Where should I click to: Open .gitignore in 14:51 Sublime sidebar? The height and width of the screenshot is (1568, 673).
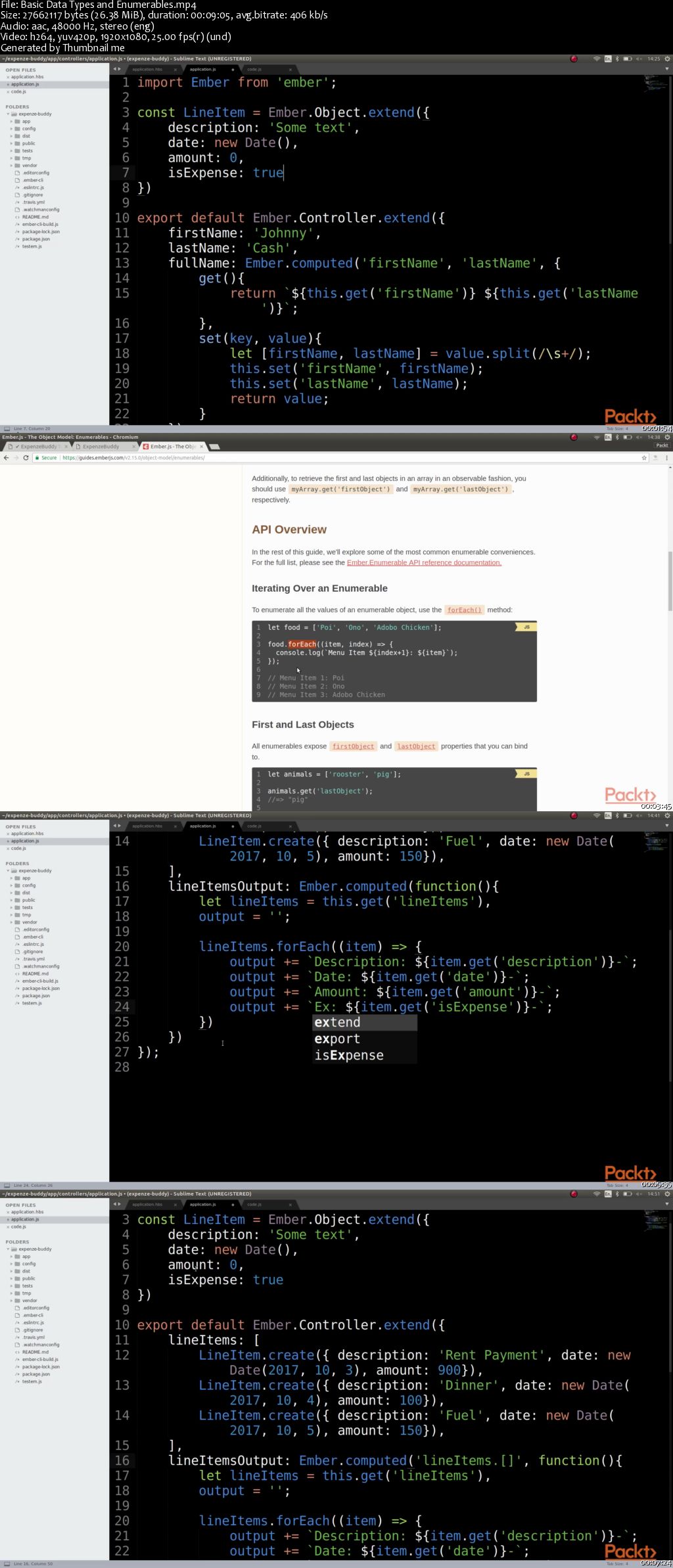(x=33, y=1330)
